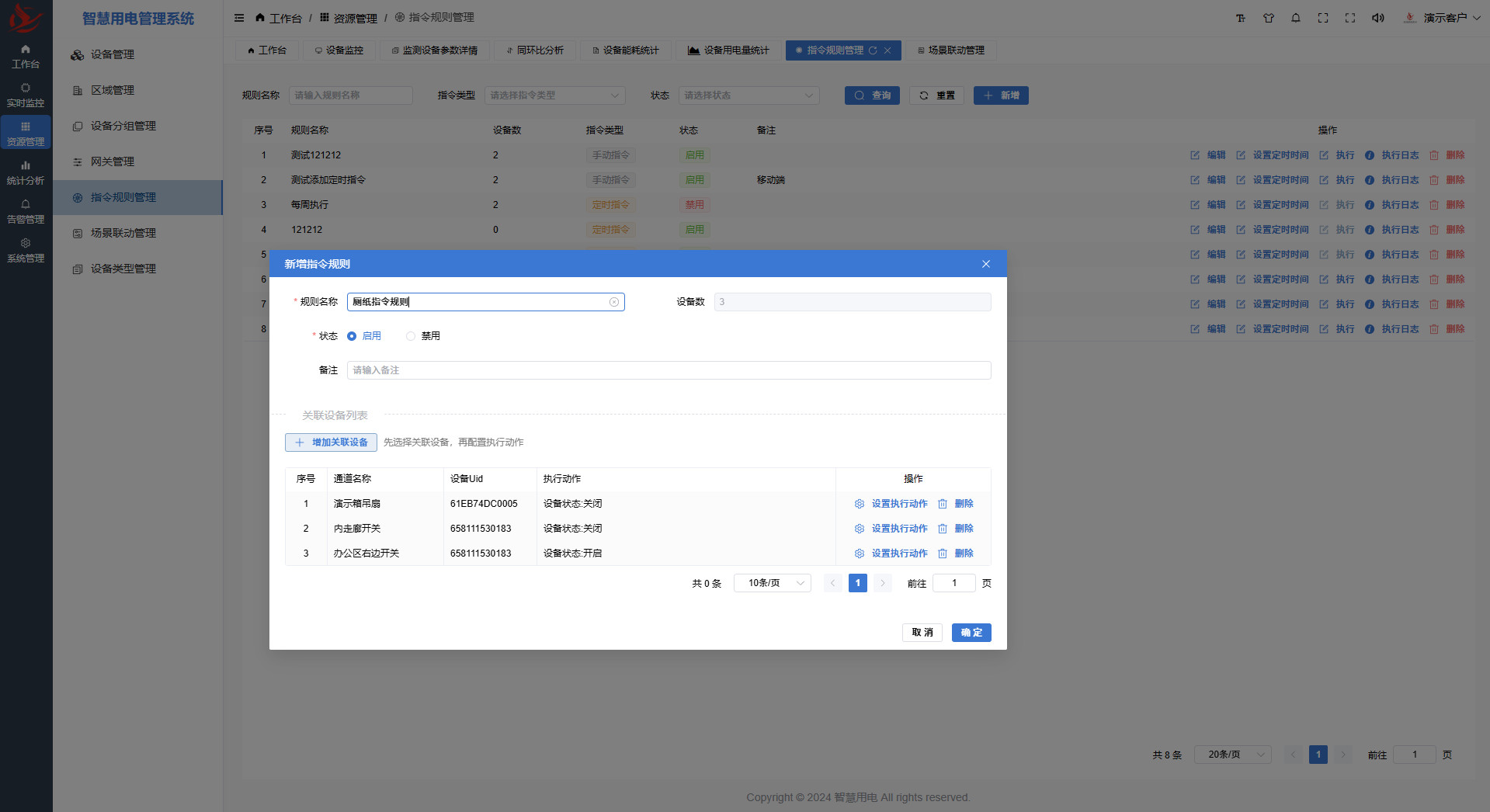Open 告警管理 in left sidebar
Screen dimensions: 1490x812
pos(26,212)
